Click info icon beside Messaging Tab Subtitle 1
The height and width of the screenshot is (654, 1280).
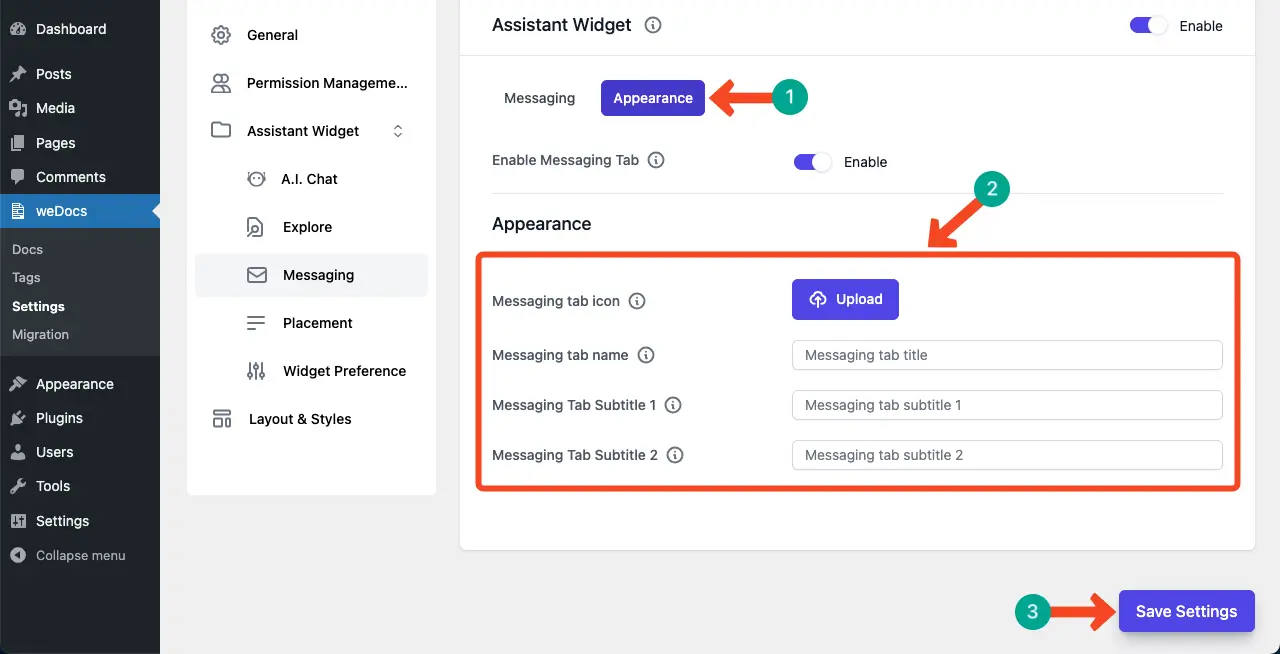coord(673,405)
